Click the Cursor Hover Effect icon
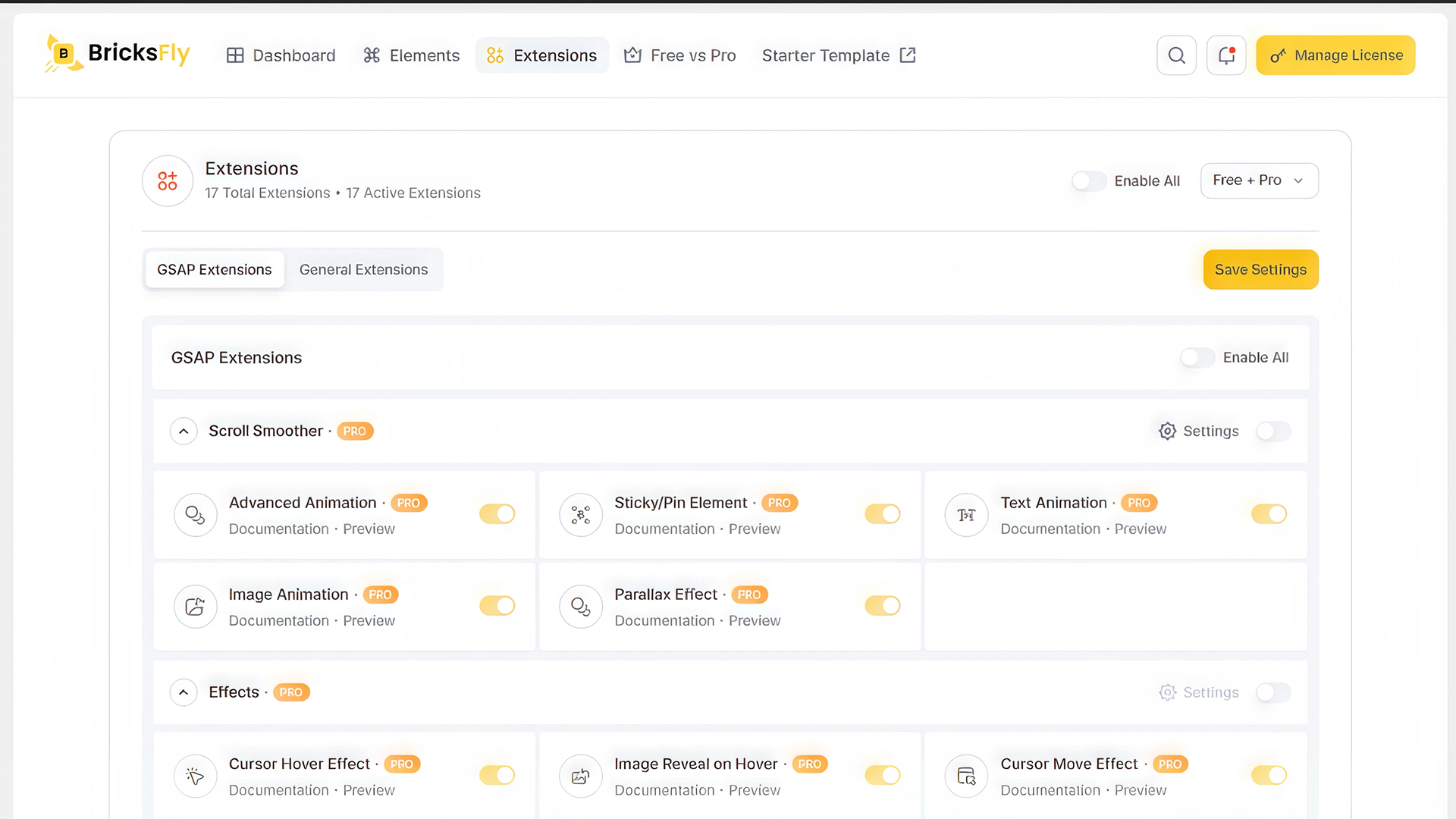This screenshot has height=819, width=1456. (x=196, y=776)
